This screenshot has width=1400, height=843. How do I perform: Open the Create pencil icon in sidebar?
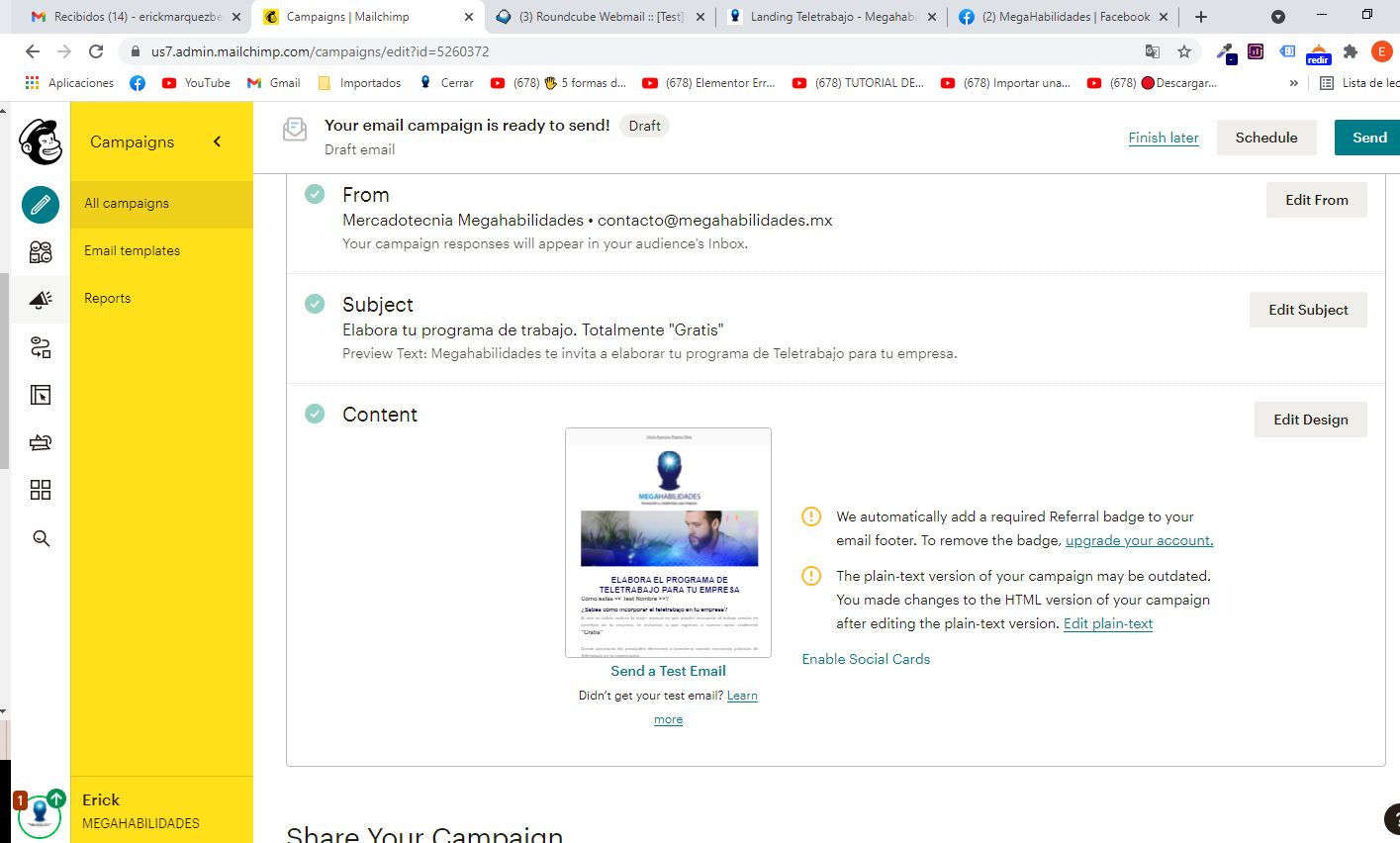click(41, 205)
